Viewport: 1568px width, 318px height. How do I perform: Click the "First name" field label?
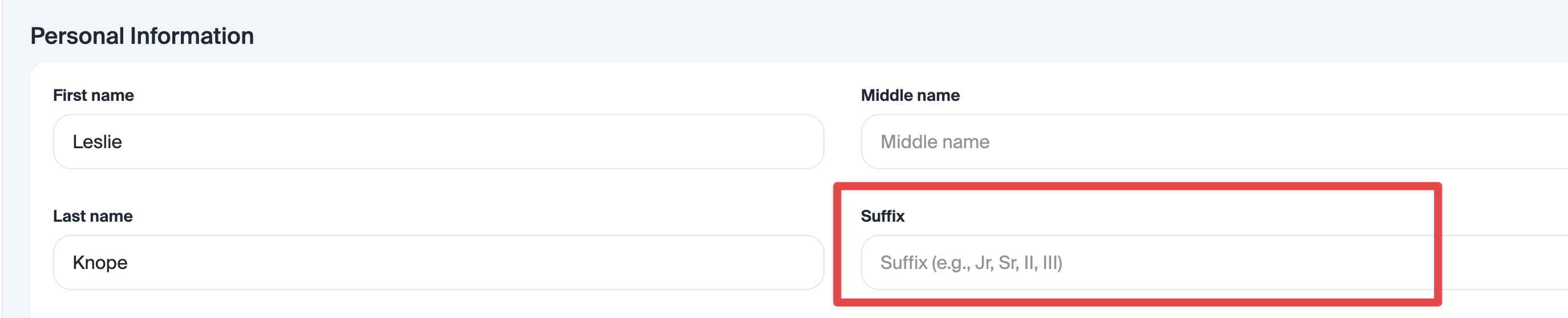click(93, 96)
